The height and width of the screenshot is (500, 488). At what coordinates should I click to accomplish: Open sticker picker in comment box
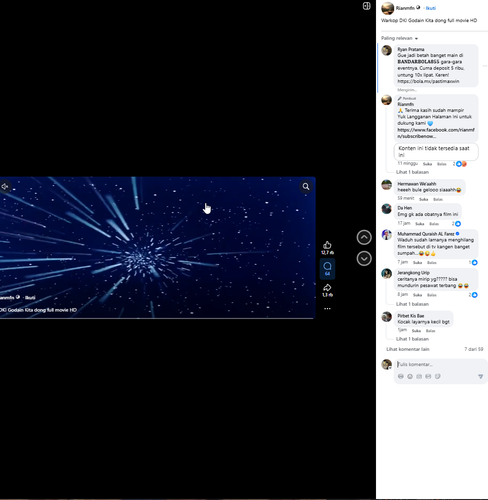click(438, 376)
